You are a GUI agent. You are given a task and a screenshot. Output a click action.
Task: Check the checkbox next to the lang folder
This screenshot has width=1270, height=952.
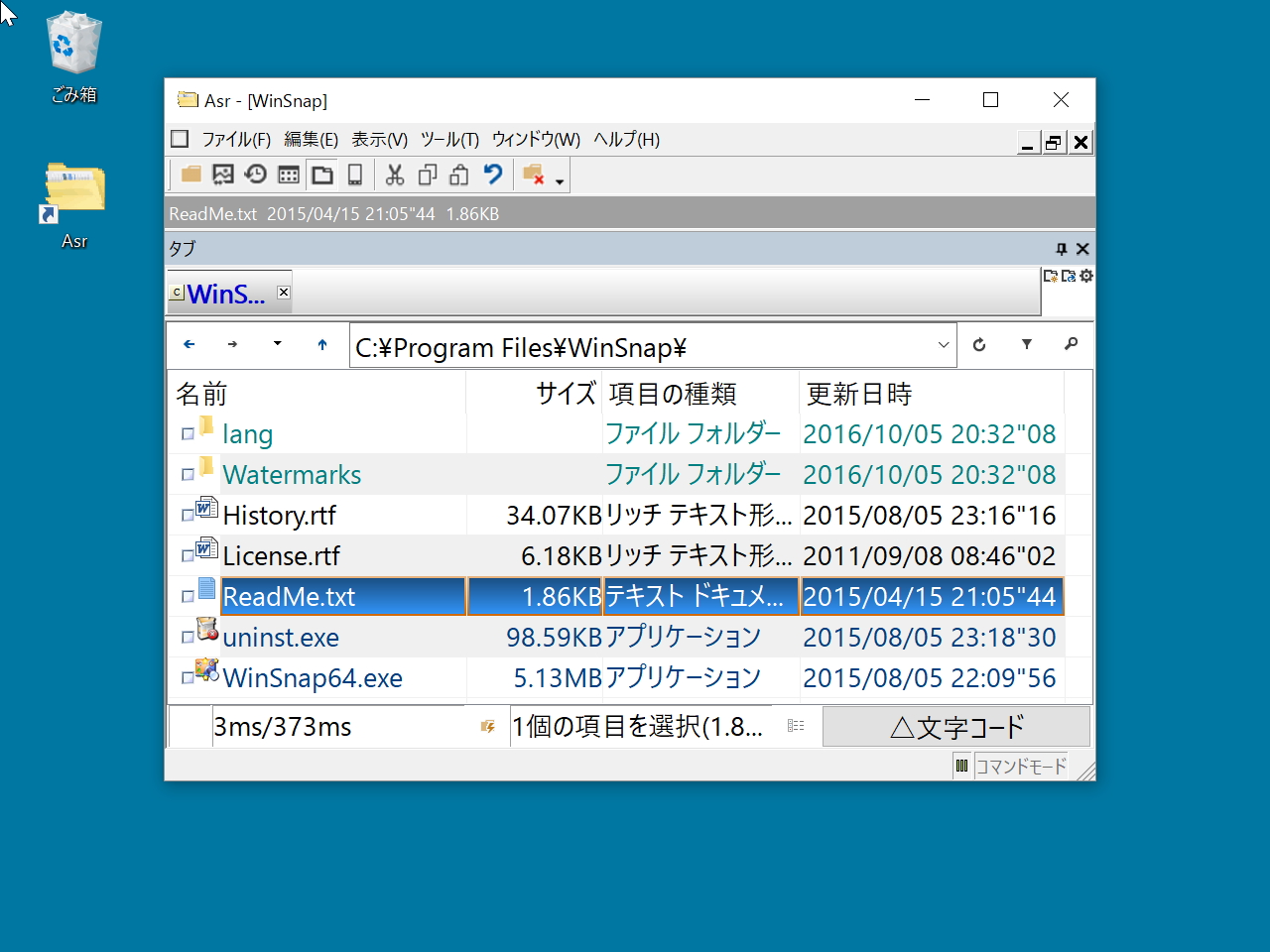[x=190, y=433]
